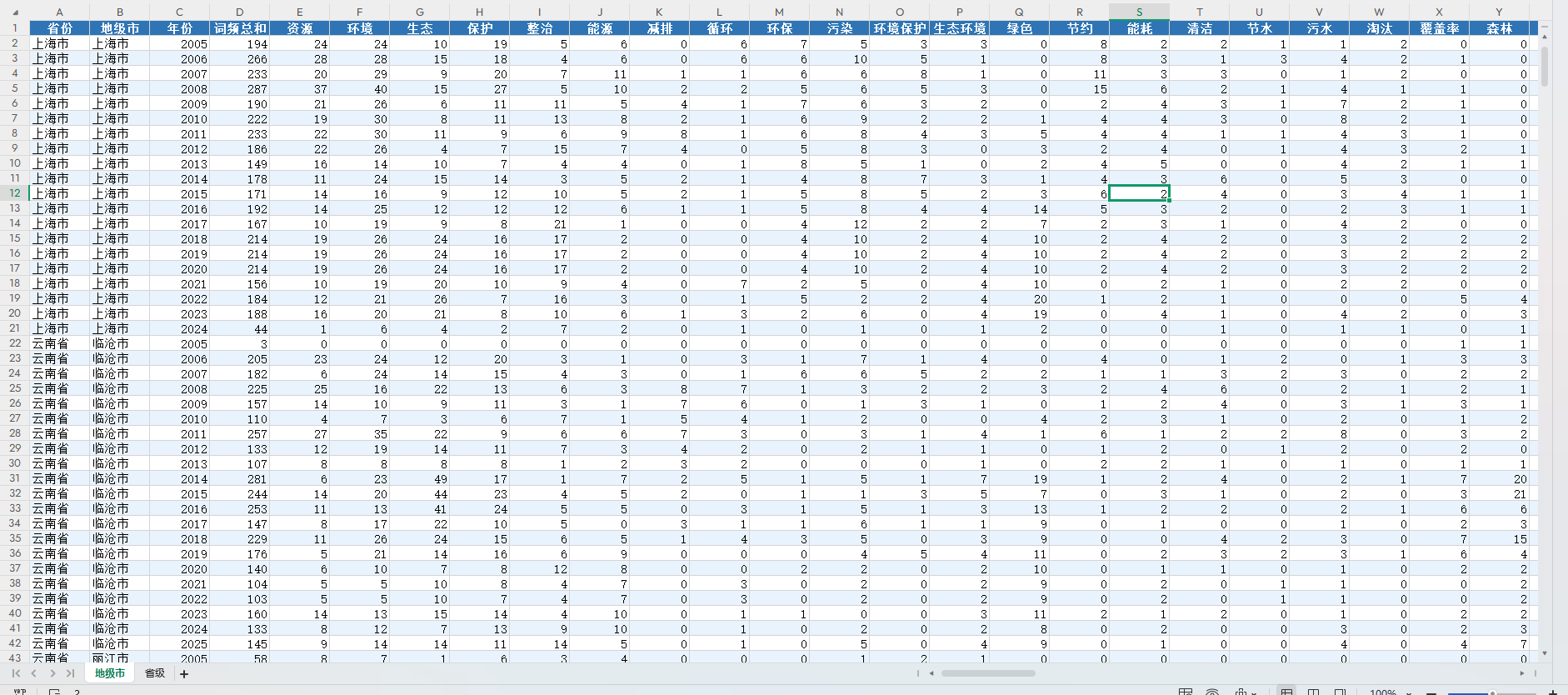1568x695 pixels.
Task: Select row 1 header
Action: [14, 27]
